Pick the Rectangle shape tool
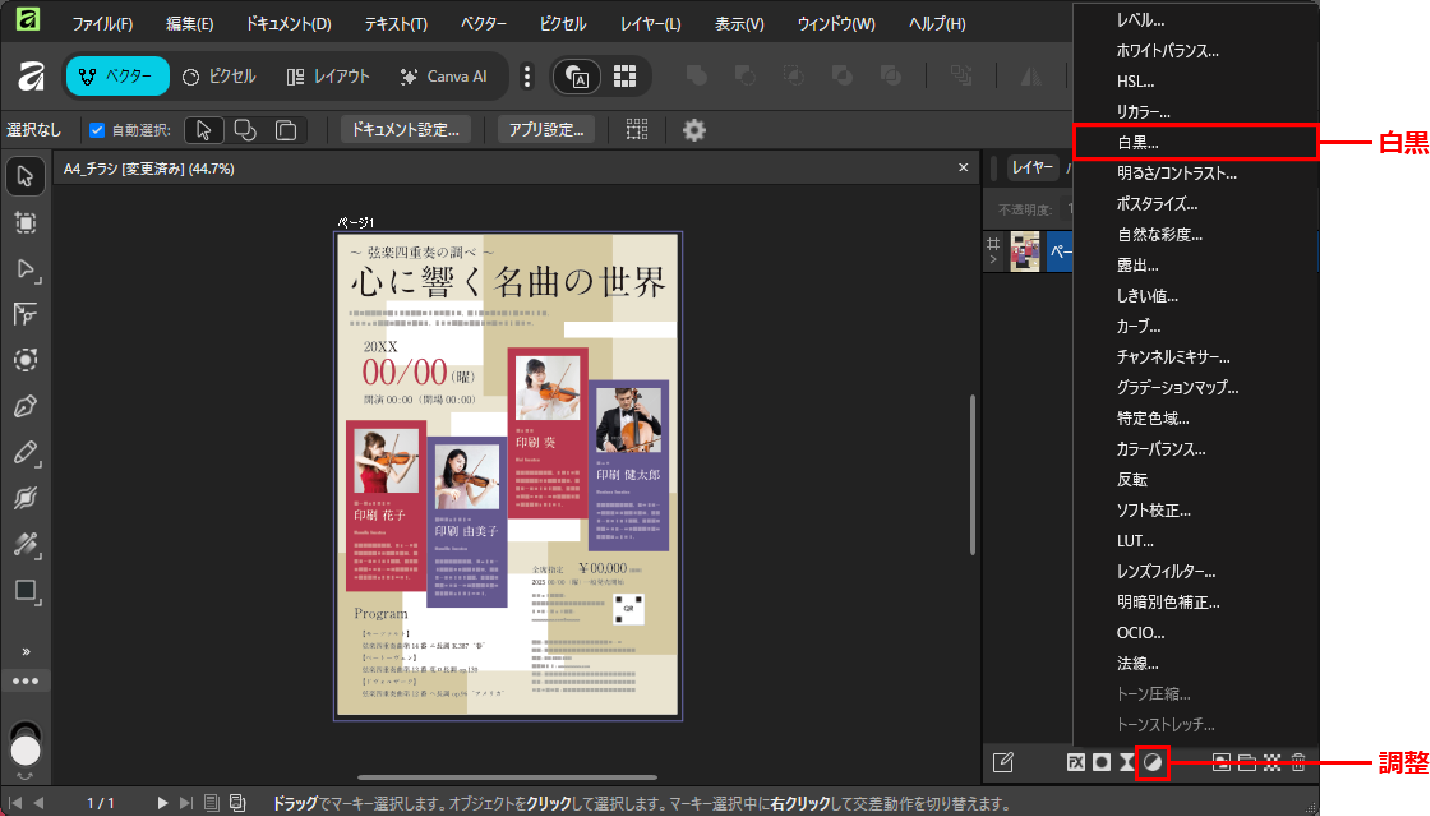This screenshot has height=816, width=1430. [x=26, y=590]
